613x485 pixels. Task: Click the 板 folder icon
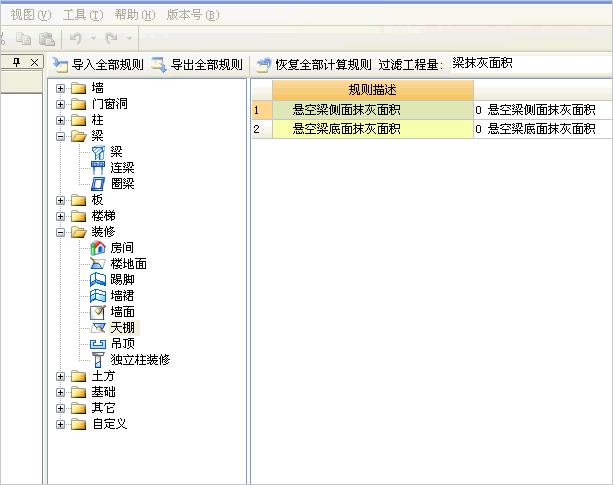point(79,200)
